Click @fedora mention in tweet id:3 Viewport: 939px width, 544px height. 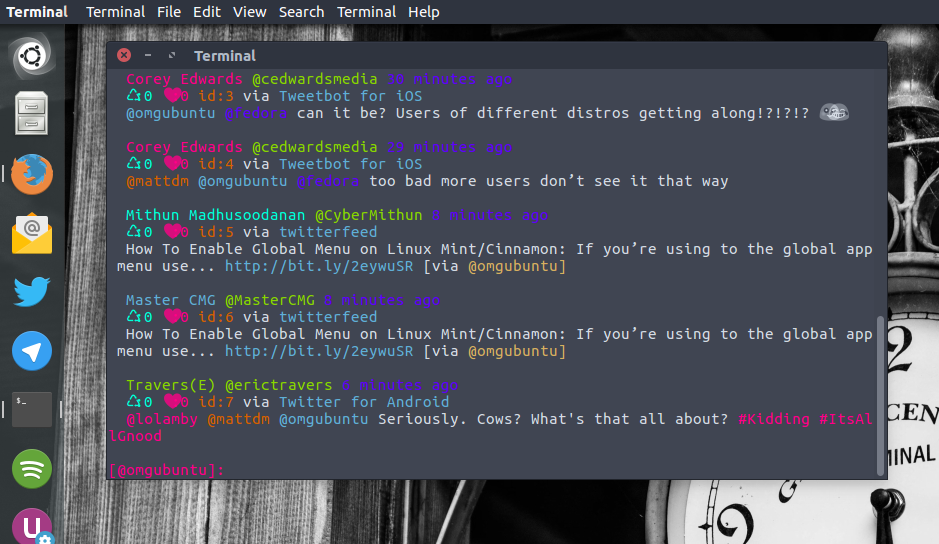point(256,113)
